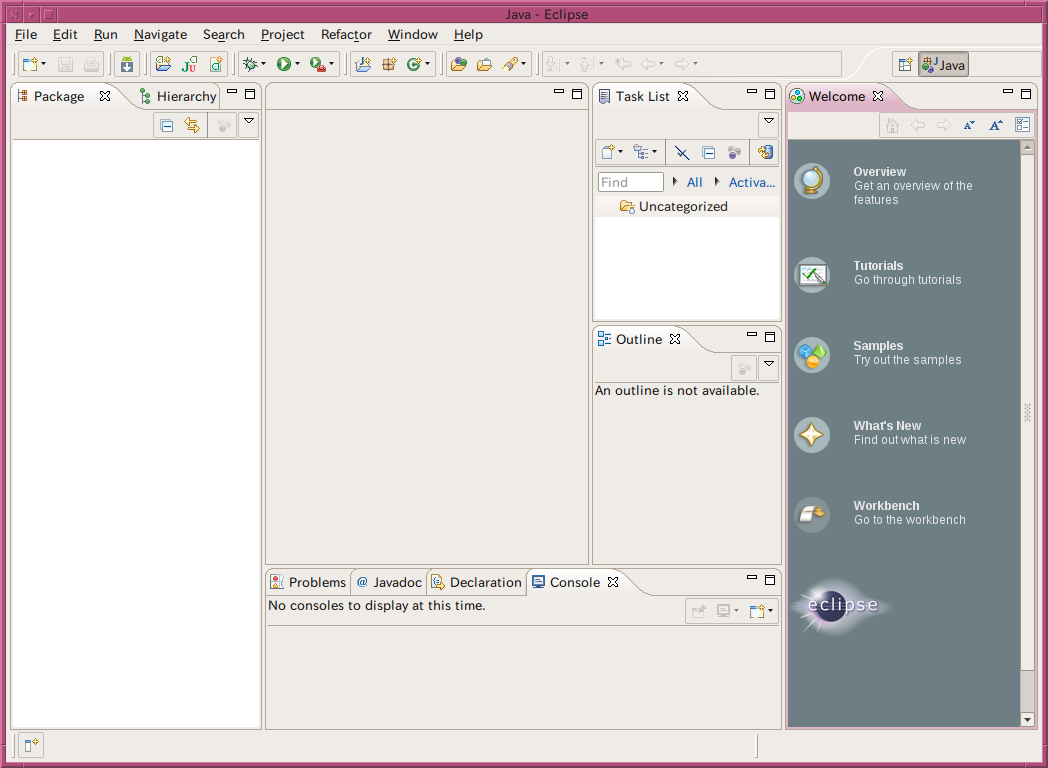Click the Search flashlight icon
Viewport: 1048px width, 768px height.
coord(510,64)
